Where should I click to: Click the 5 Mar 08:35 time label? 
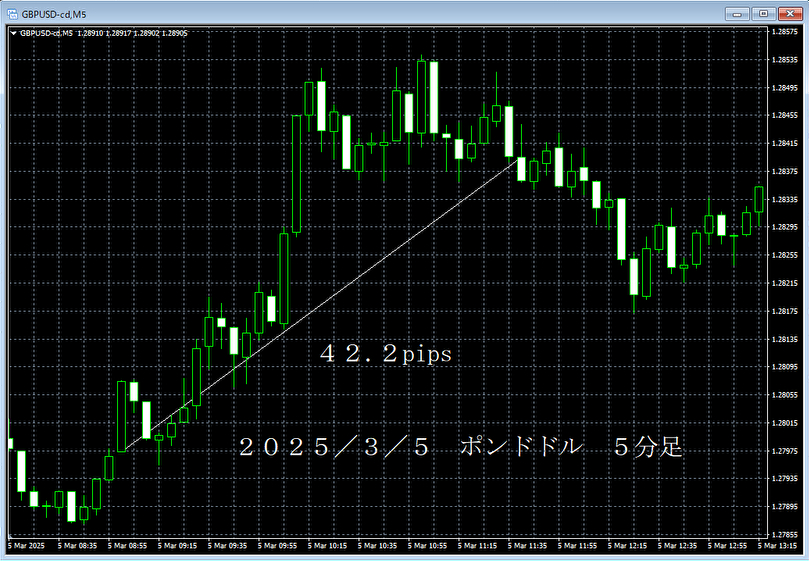[79, 546]
